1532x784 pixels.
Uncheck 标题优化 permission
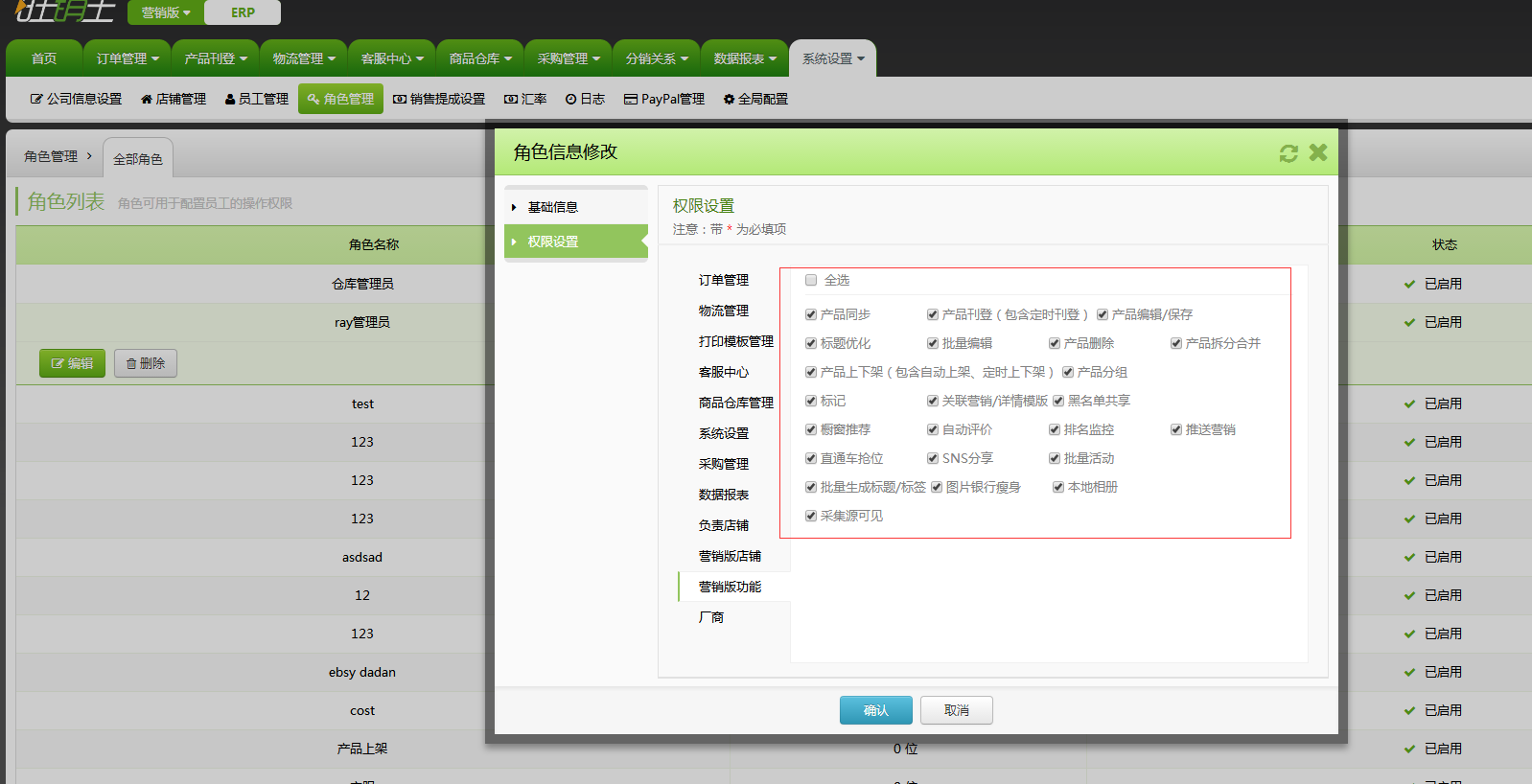811,343
